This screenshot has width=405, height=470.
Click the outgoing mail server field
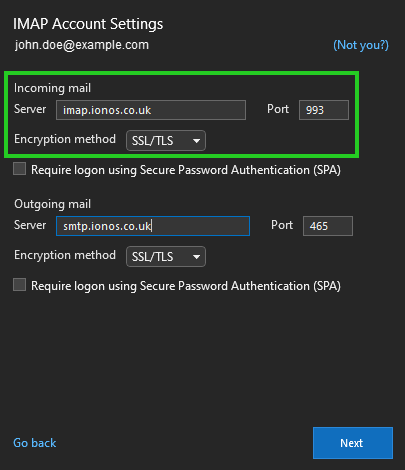153,226
